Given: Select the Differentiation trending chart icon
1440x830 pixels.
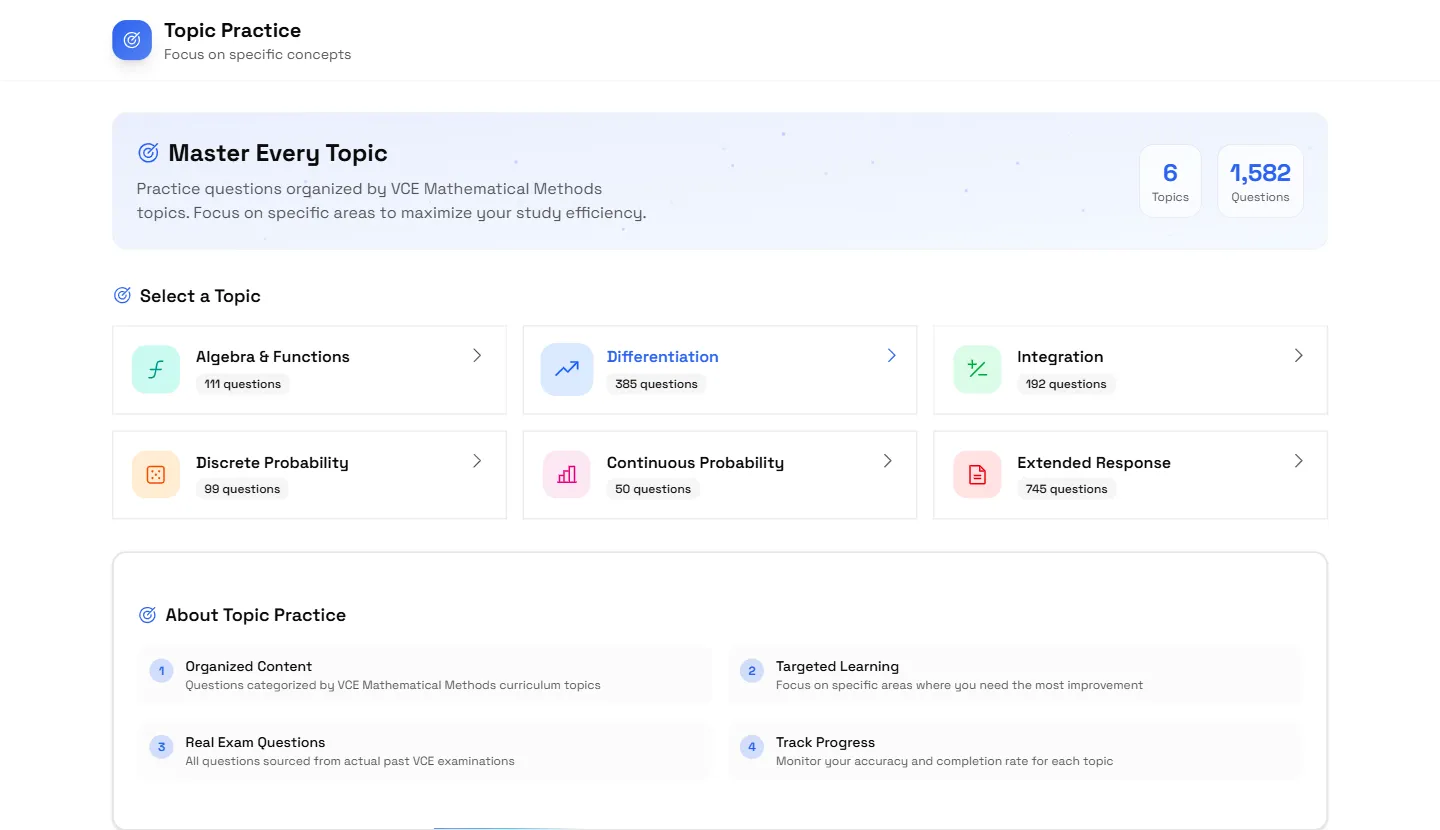Looking at the screenshot, I should pos(566,368).
